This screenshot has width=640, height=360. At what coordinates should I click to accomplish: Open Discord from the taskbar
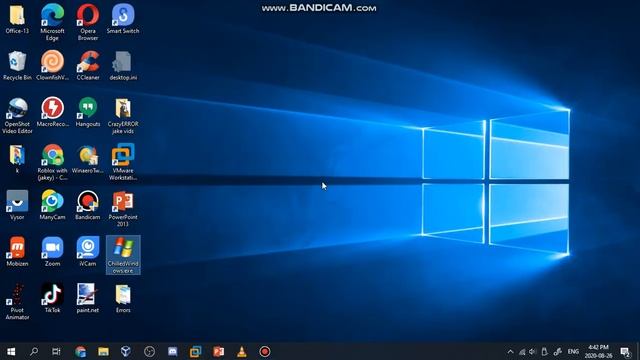pyautogui.click(x=173, y=351)
